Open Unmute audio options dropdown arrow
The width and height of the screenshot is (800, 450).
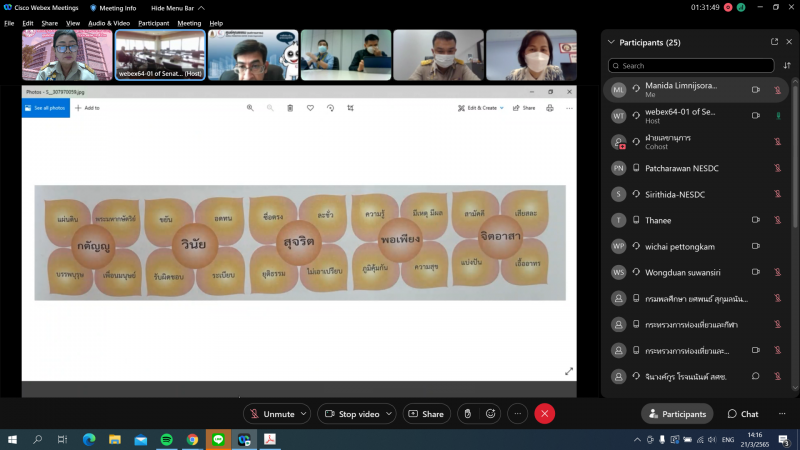point(304,414)
